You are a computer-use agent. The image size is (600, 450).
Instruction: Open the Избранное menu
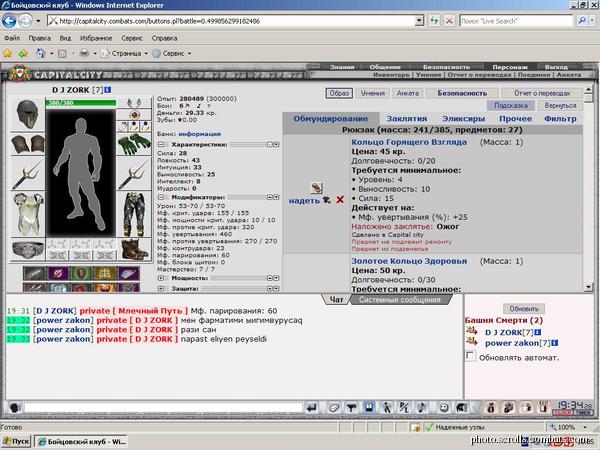coord(96,38)
